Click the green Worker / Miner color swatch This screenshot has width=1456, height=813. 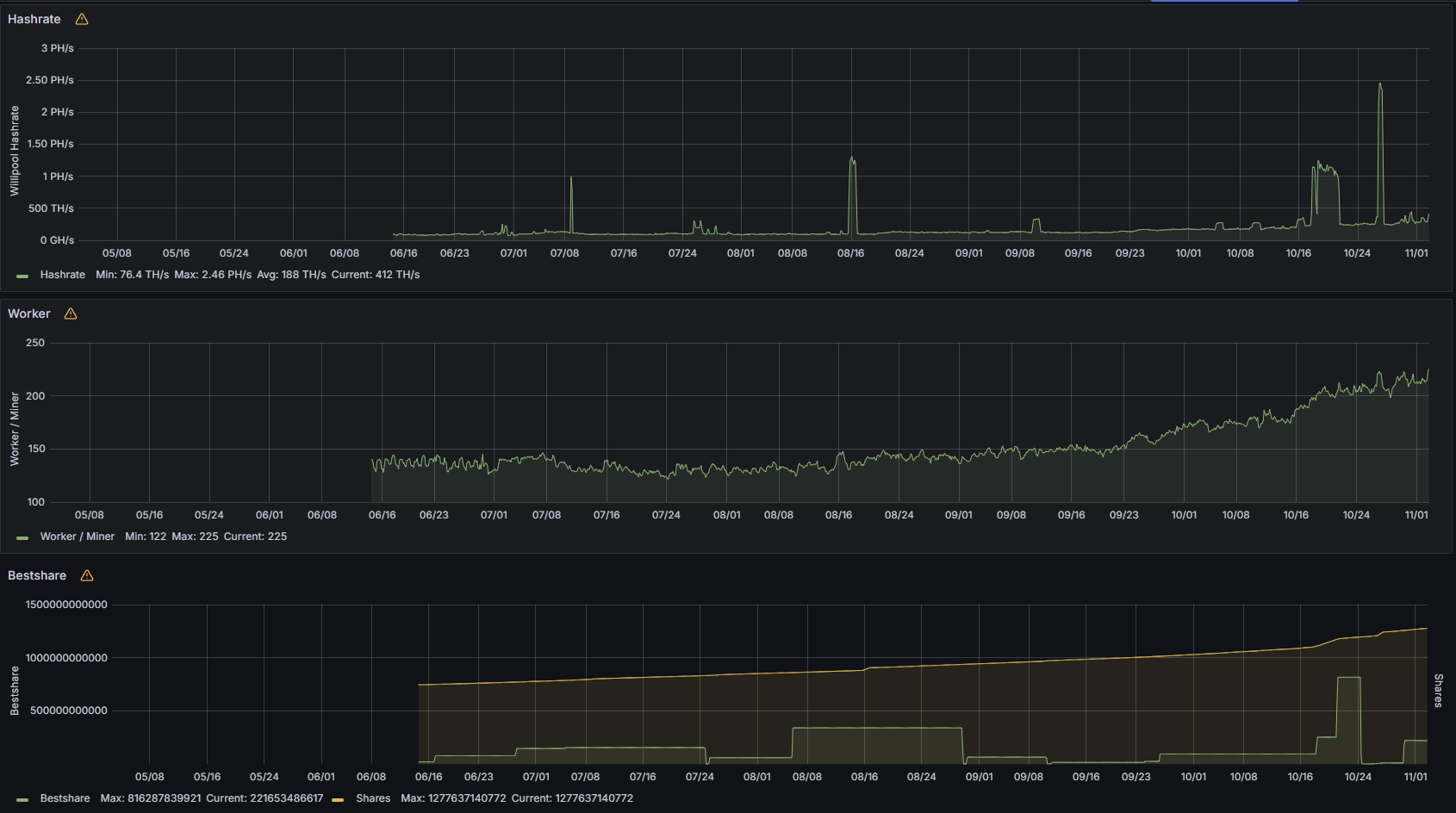pos(22,537)
